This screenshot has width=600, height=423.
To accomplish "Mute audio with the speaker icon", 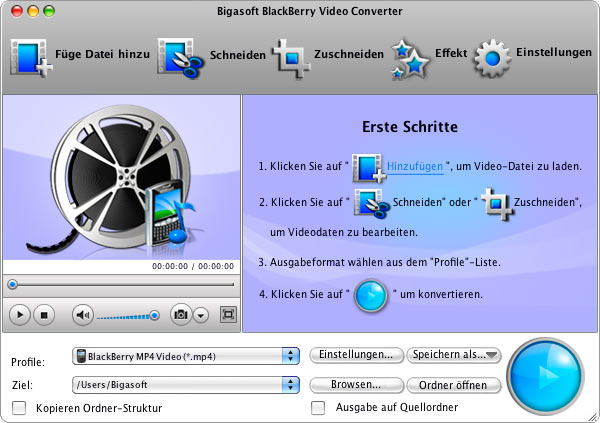I will (82, 315).
